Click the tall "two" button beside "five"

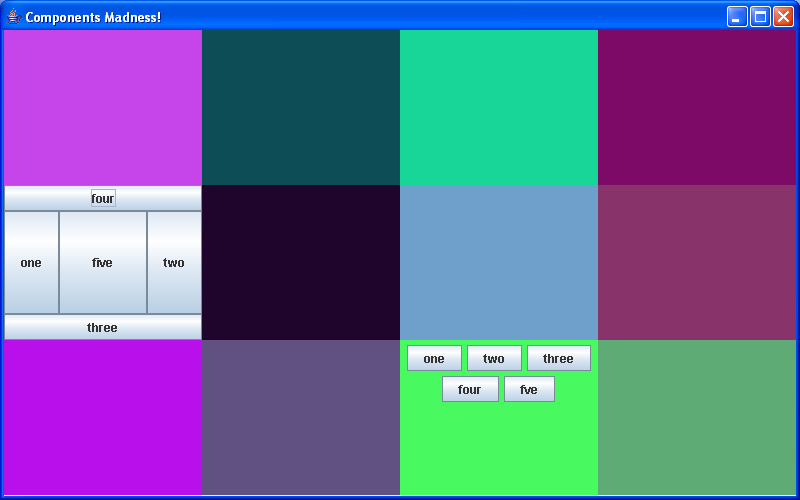[174, 262]
